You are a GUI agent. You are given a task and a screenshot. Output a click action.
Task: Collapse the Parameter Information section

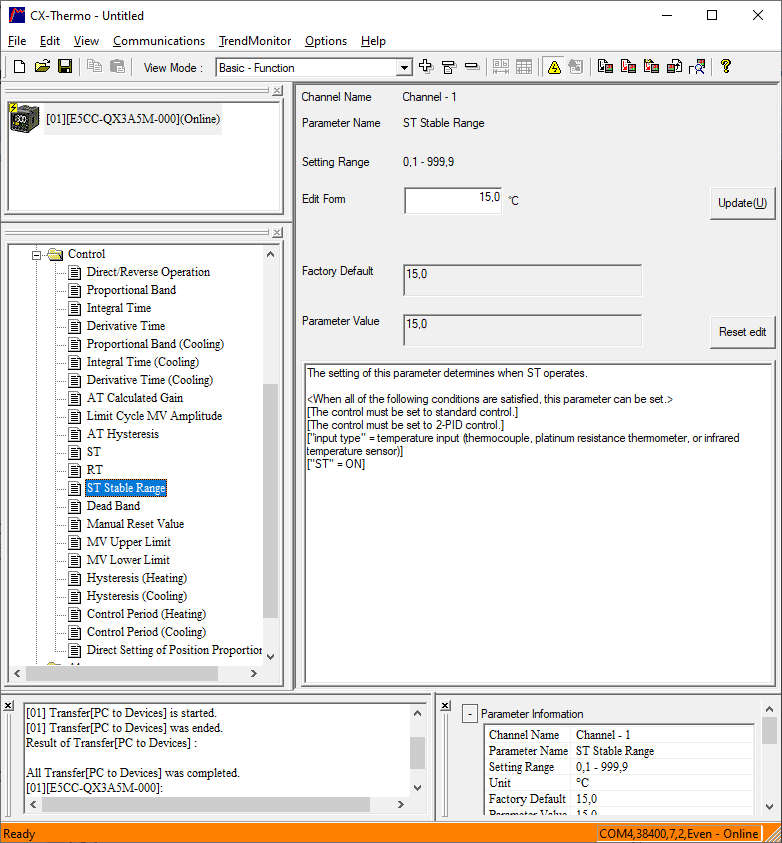point(470,714)
